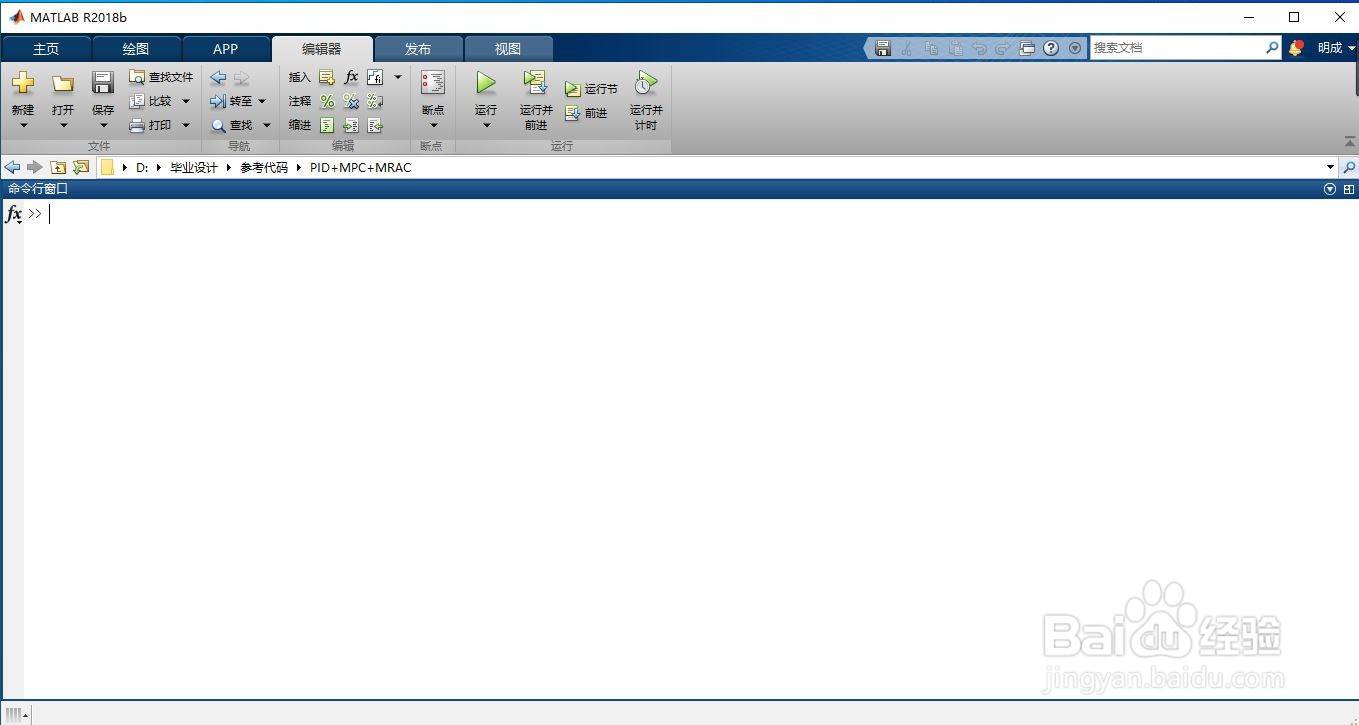Expand the Run (运行) dropdown arrow
This screenshot has width=1359, height=725.
(486, 126)
